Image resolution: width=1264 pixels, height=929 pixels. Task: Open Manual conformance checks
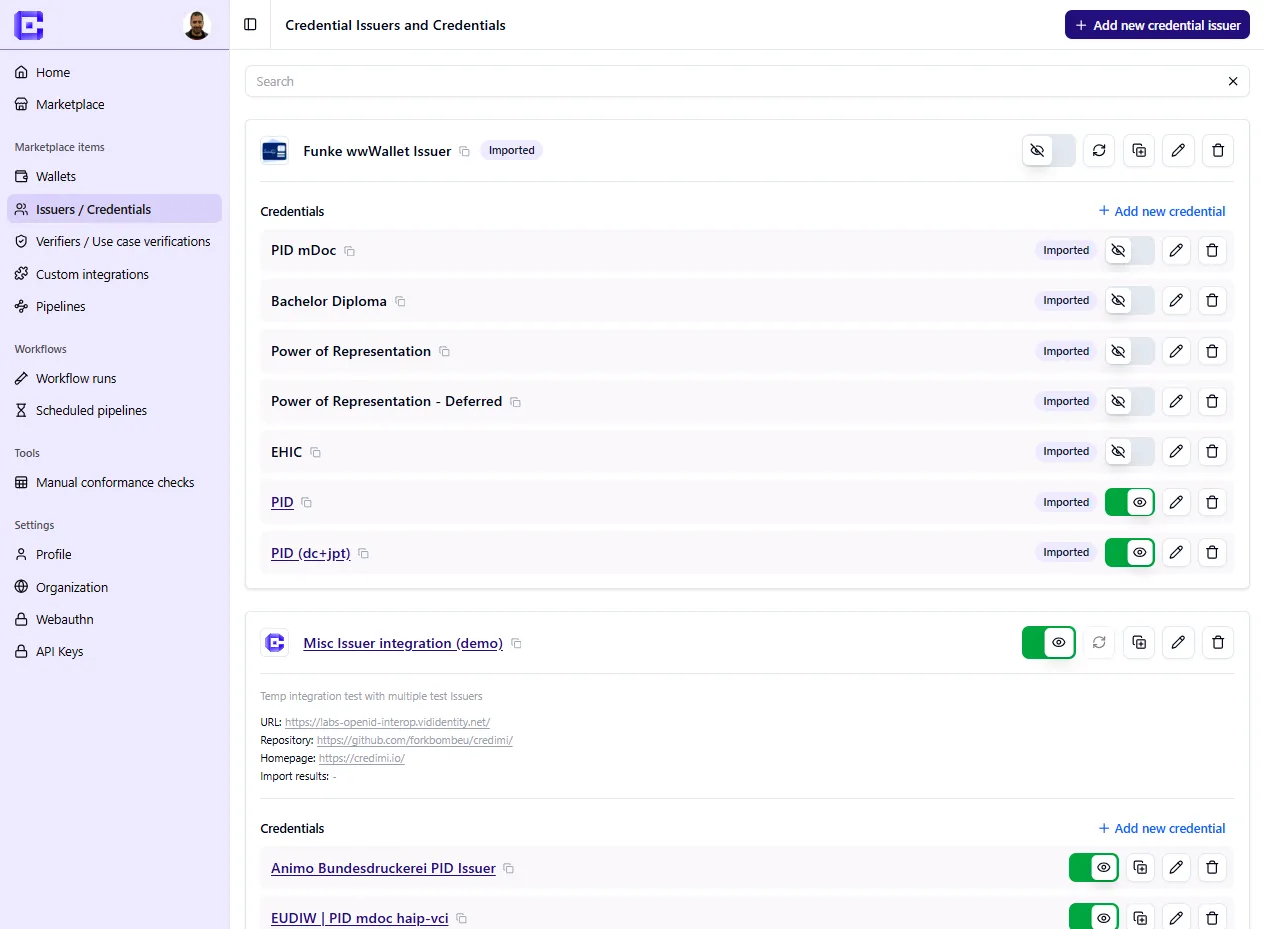click(114, 482)
